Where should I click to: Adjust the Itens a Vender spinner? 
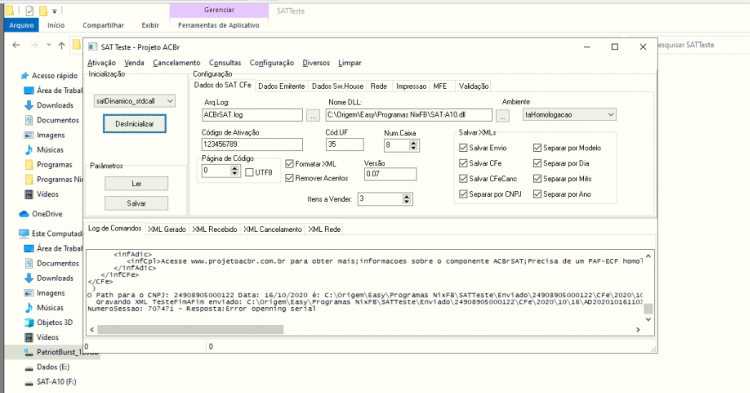coord(407,198)
